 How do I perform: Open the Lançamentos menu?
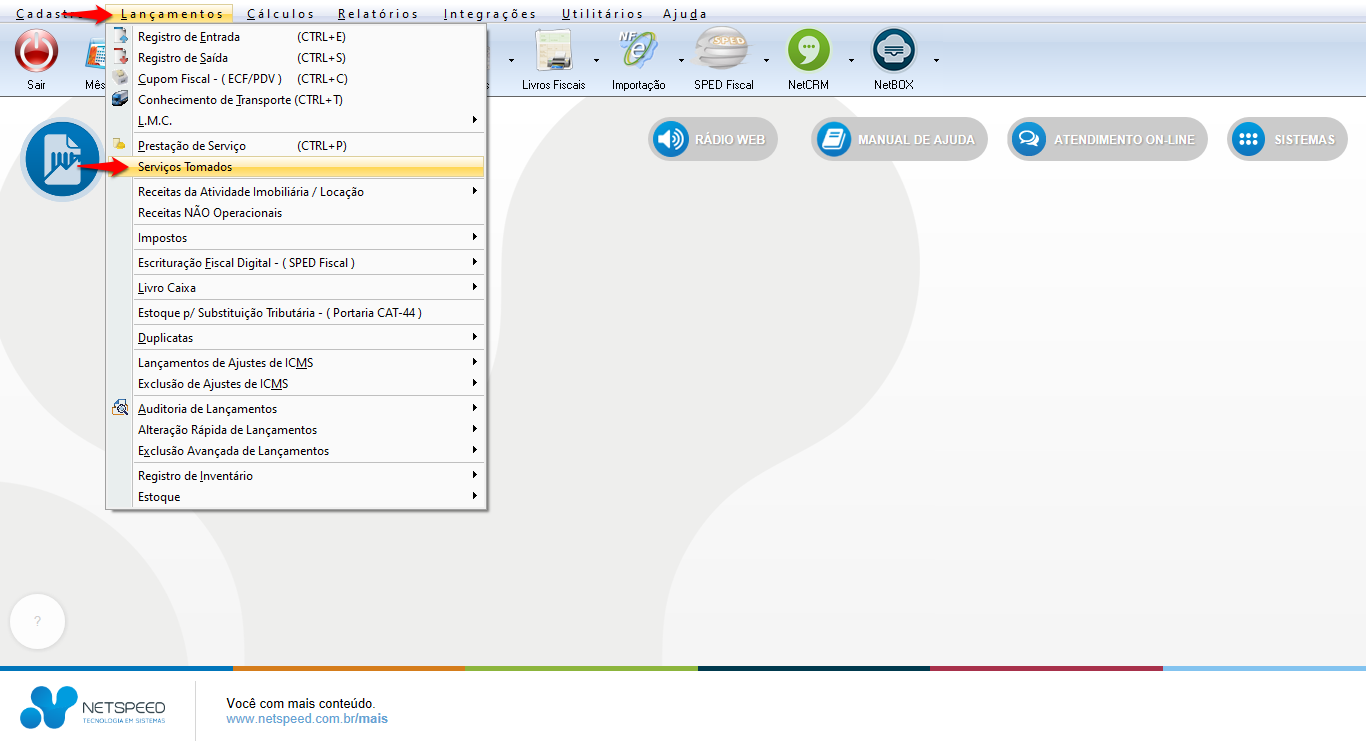[171, 14]
